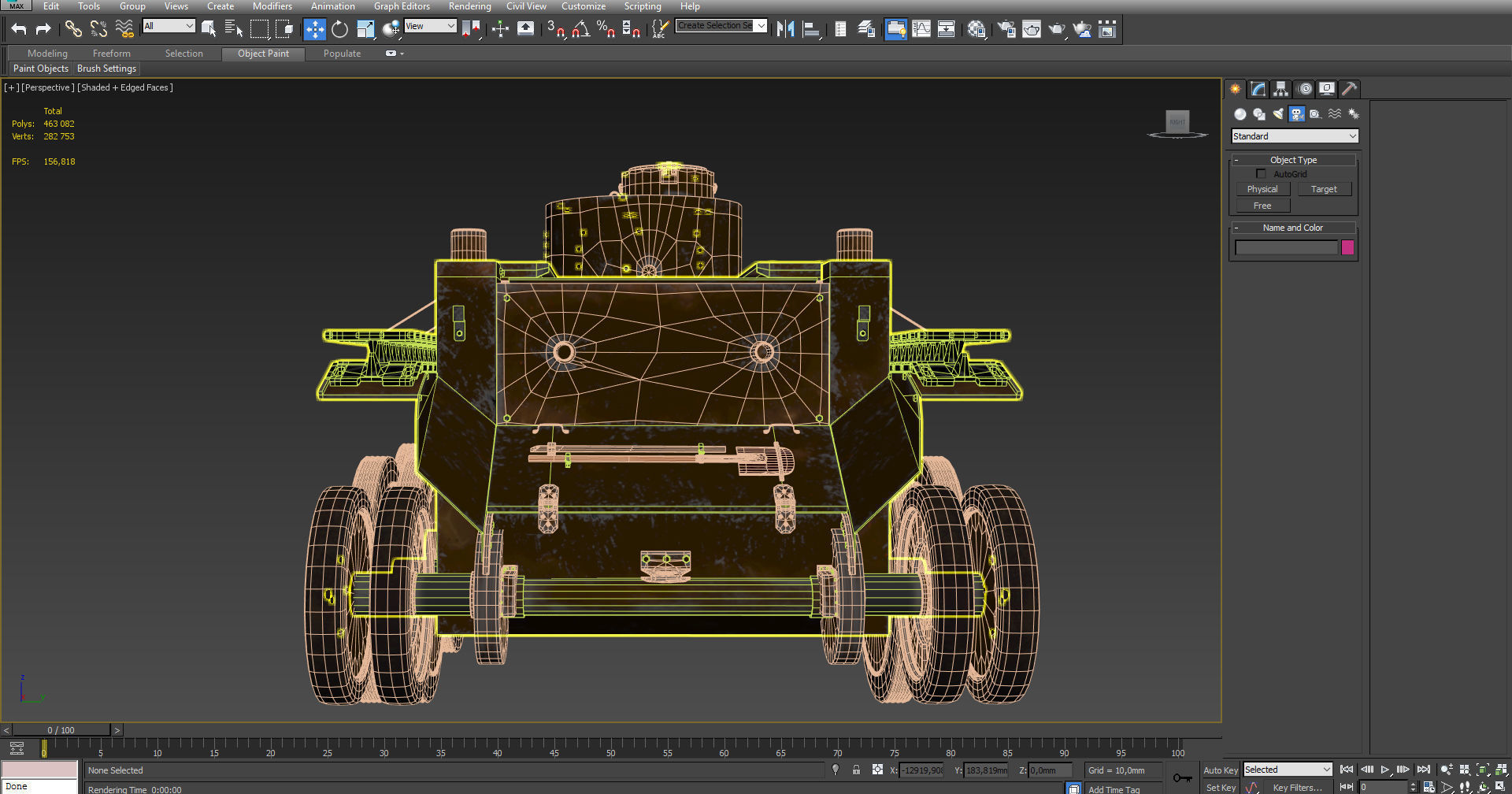The image size is (1512, 794).
Task: Toggle the Spinner Snap button
Action: pos(631,29)
